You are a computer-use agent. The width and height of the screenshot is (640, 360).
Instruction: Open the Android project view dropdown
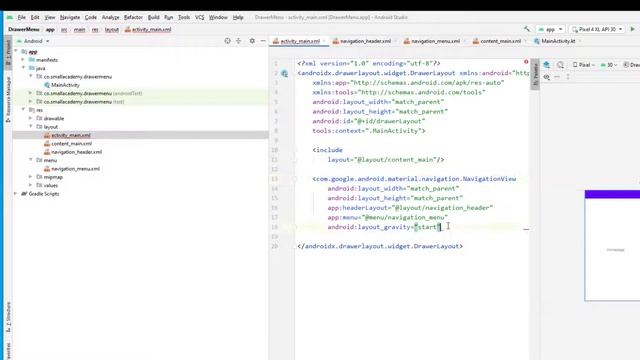[33, 41]
